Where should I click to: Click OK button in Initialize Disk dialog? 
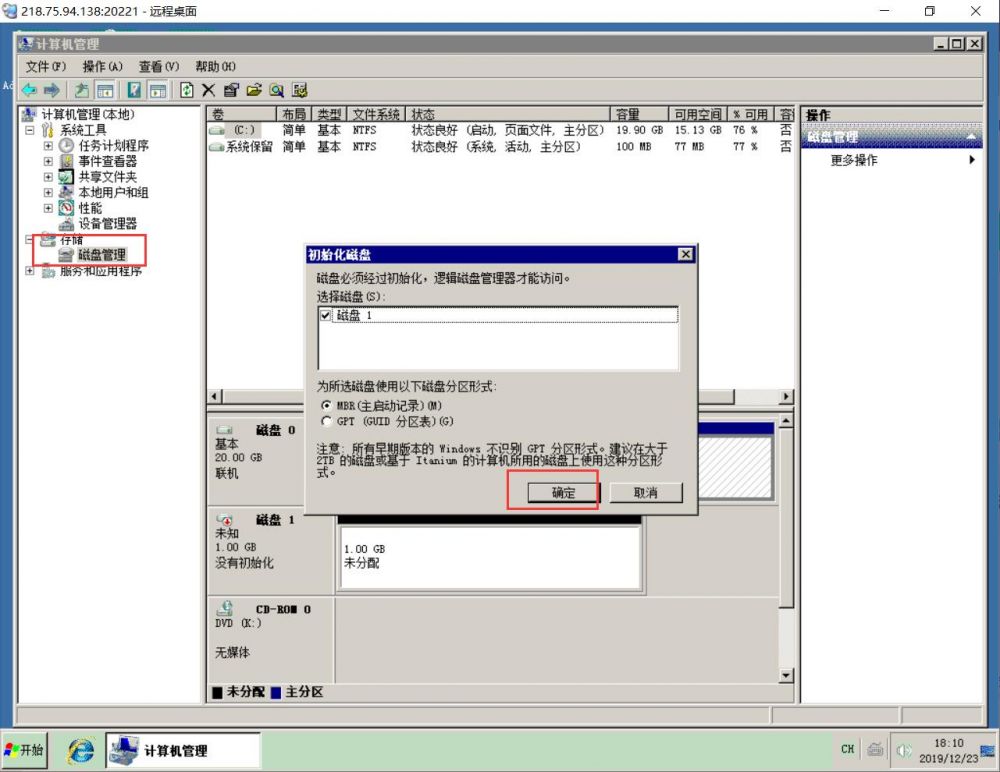point(563,493)
